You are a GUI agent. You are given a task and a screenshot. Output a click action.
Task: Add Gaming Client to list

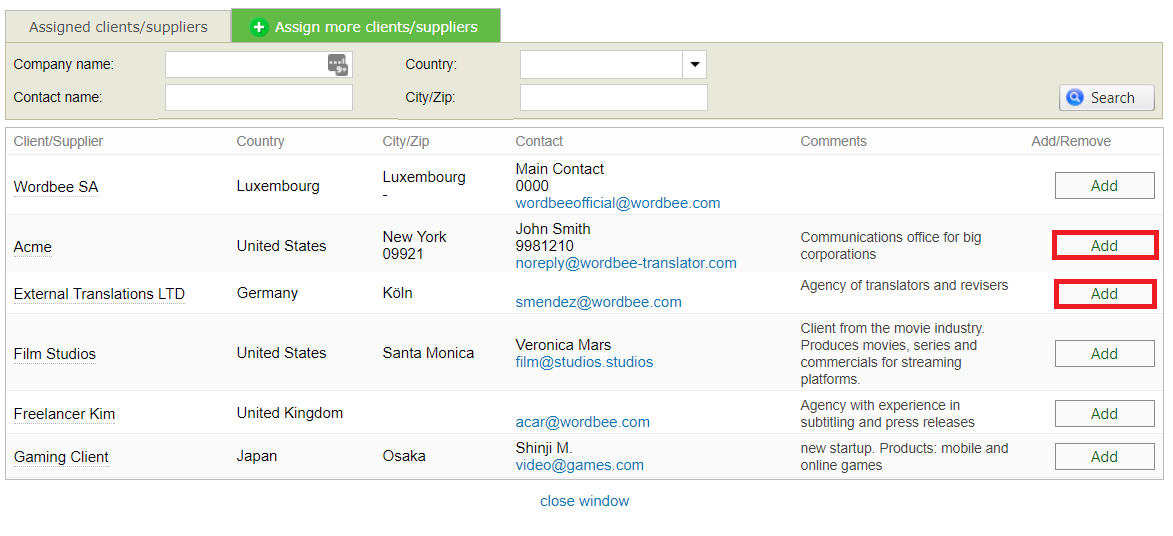coord(1104,457)
